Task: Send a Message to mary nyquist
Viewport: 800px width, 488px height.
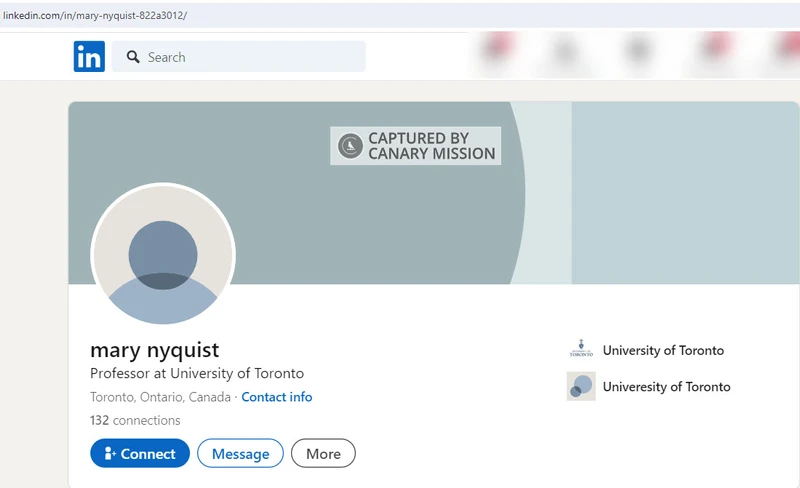Action: point(240,453)
